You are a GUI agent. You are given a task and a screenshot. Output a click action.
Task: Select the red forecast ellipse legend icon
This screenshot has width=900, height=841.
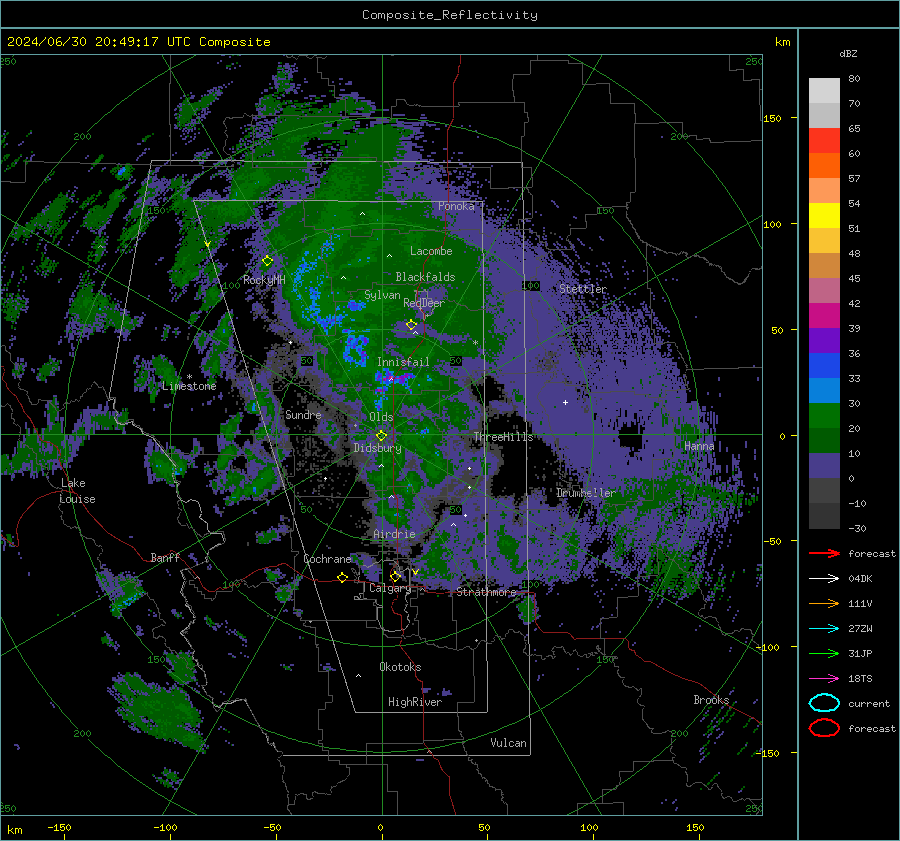[824, 728]
